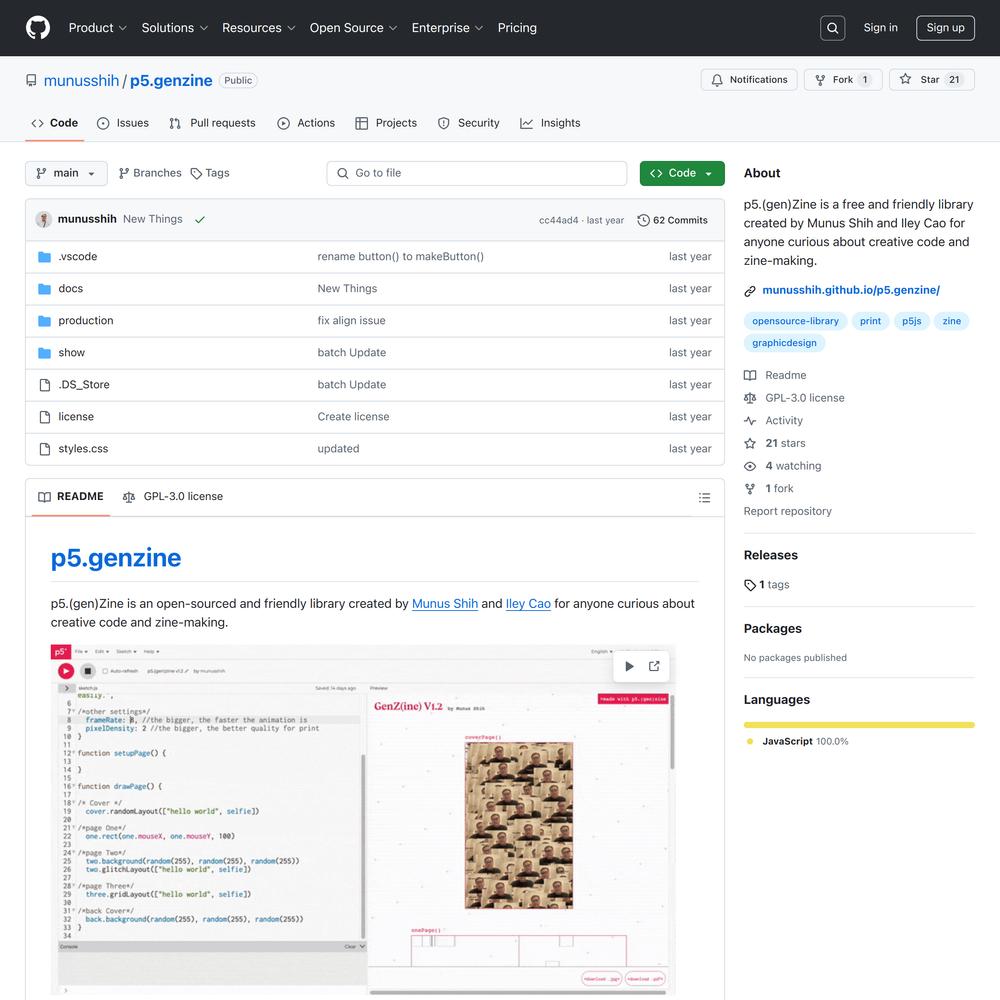Open the .vscode folder
Image resolution: width=1000 pixels, height=1000 pixels.
78,256
